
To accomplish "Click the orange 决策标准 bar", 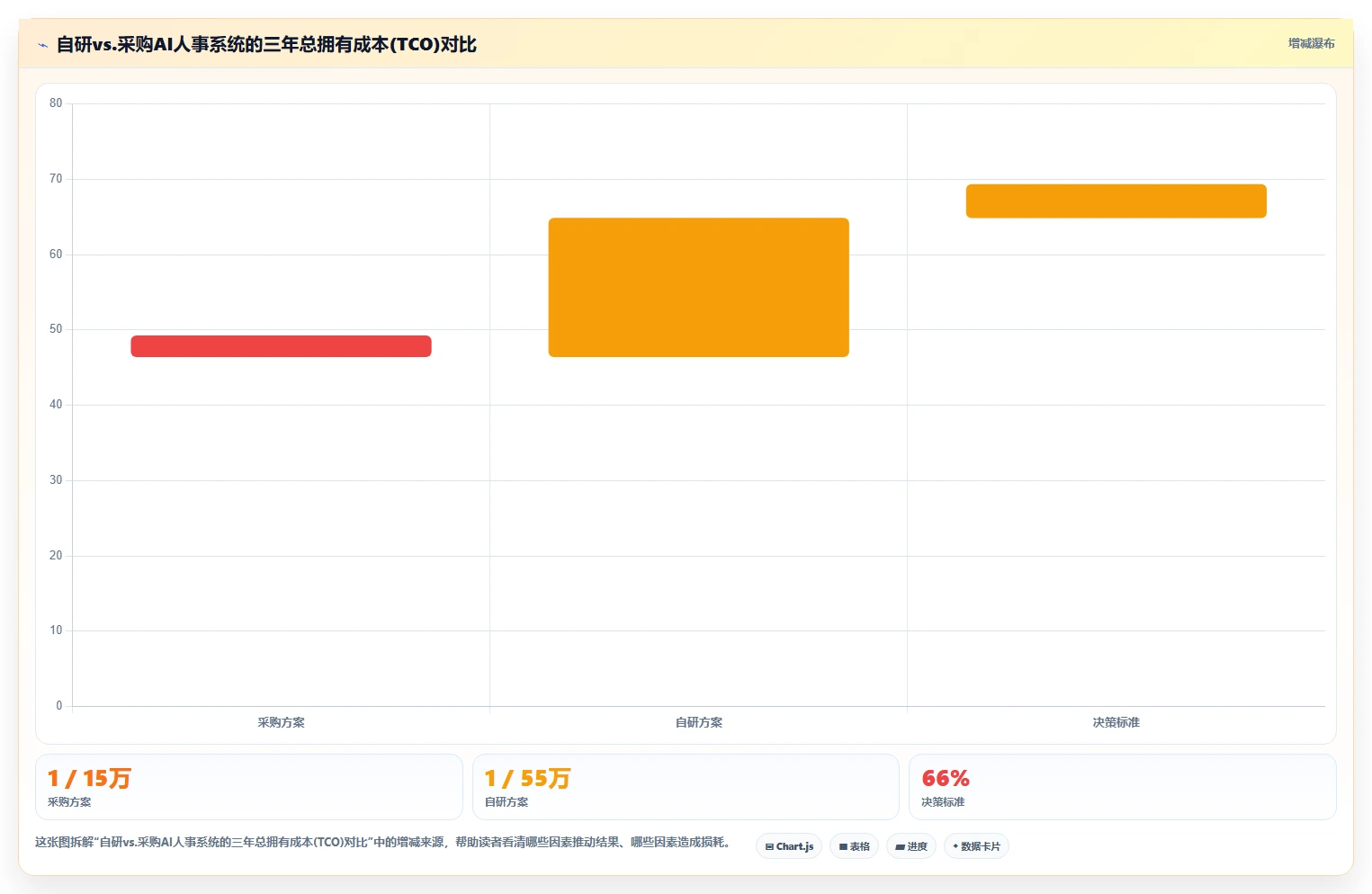I will (1116, 201).
